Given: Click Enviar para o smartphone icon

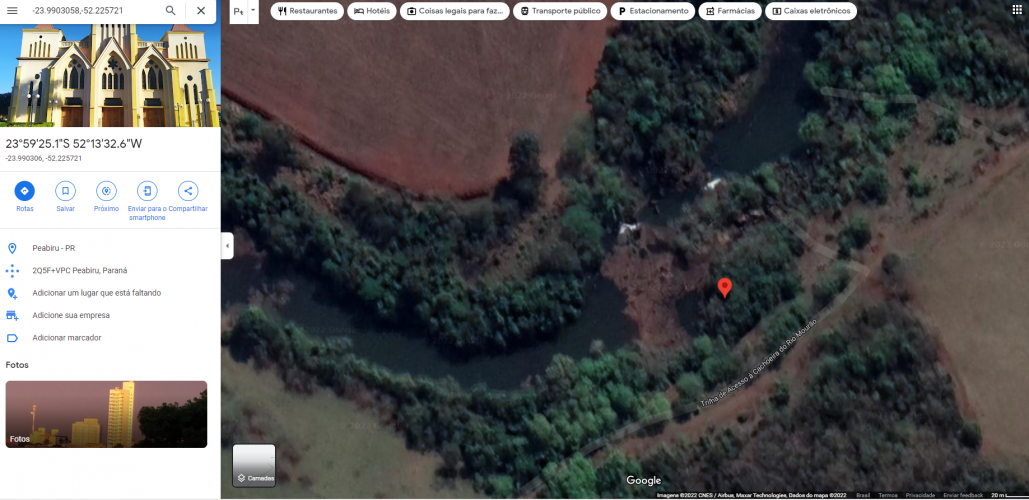Looking at the screenshot, I should (147, 191).
